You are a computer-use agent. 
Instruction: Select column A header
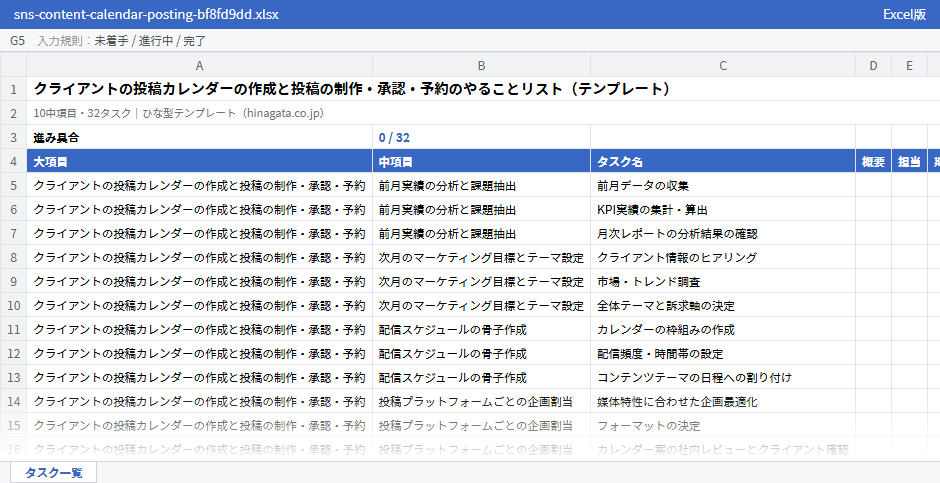(200, 65)
